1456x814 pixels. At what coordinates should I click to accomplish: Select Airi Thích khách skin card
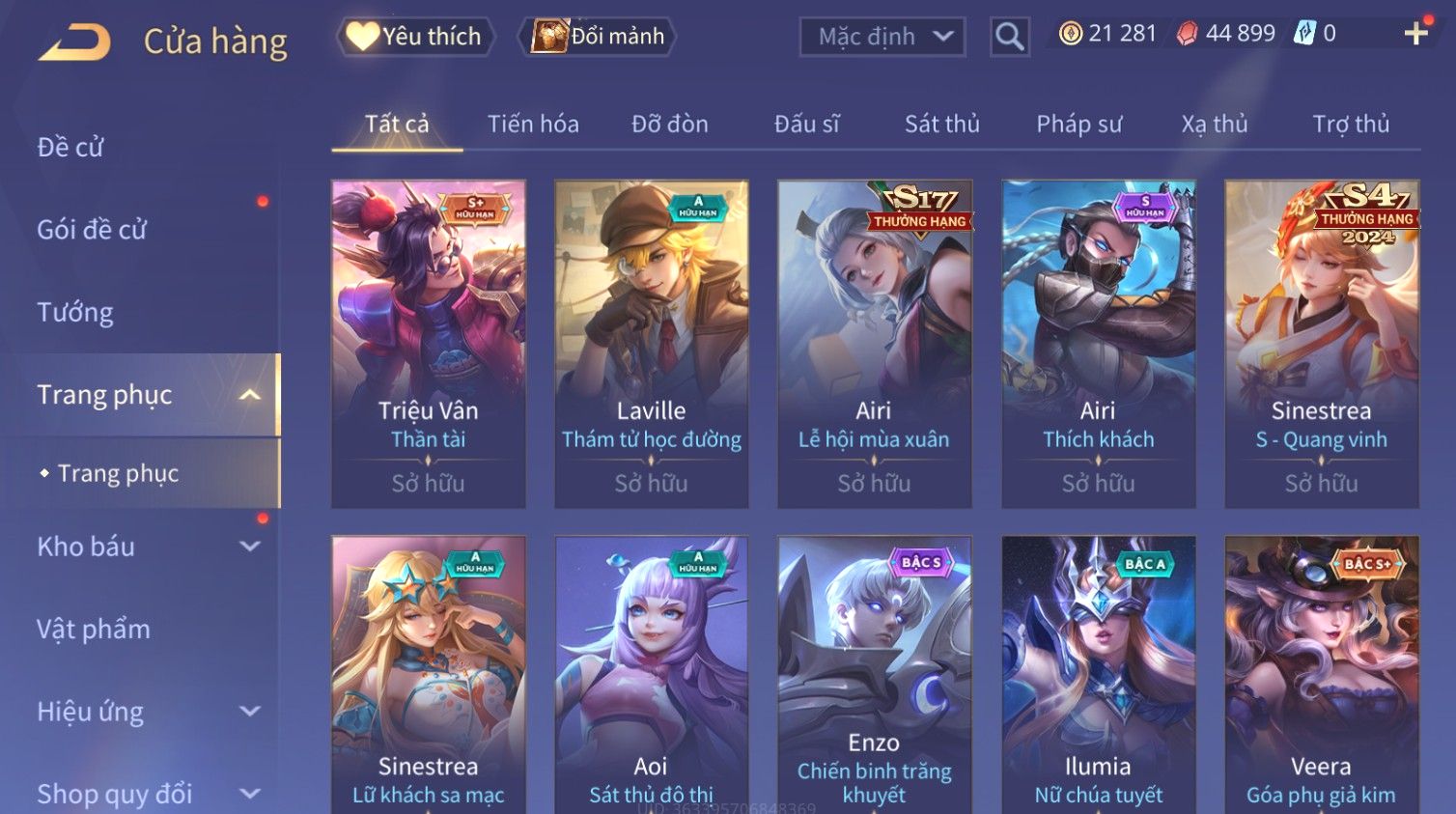(x=1098, y=344)
